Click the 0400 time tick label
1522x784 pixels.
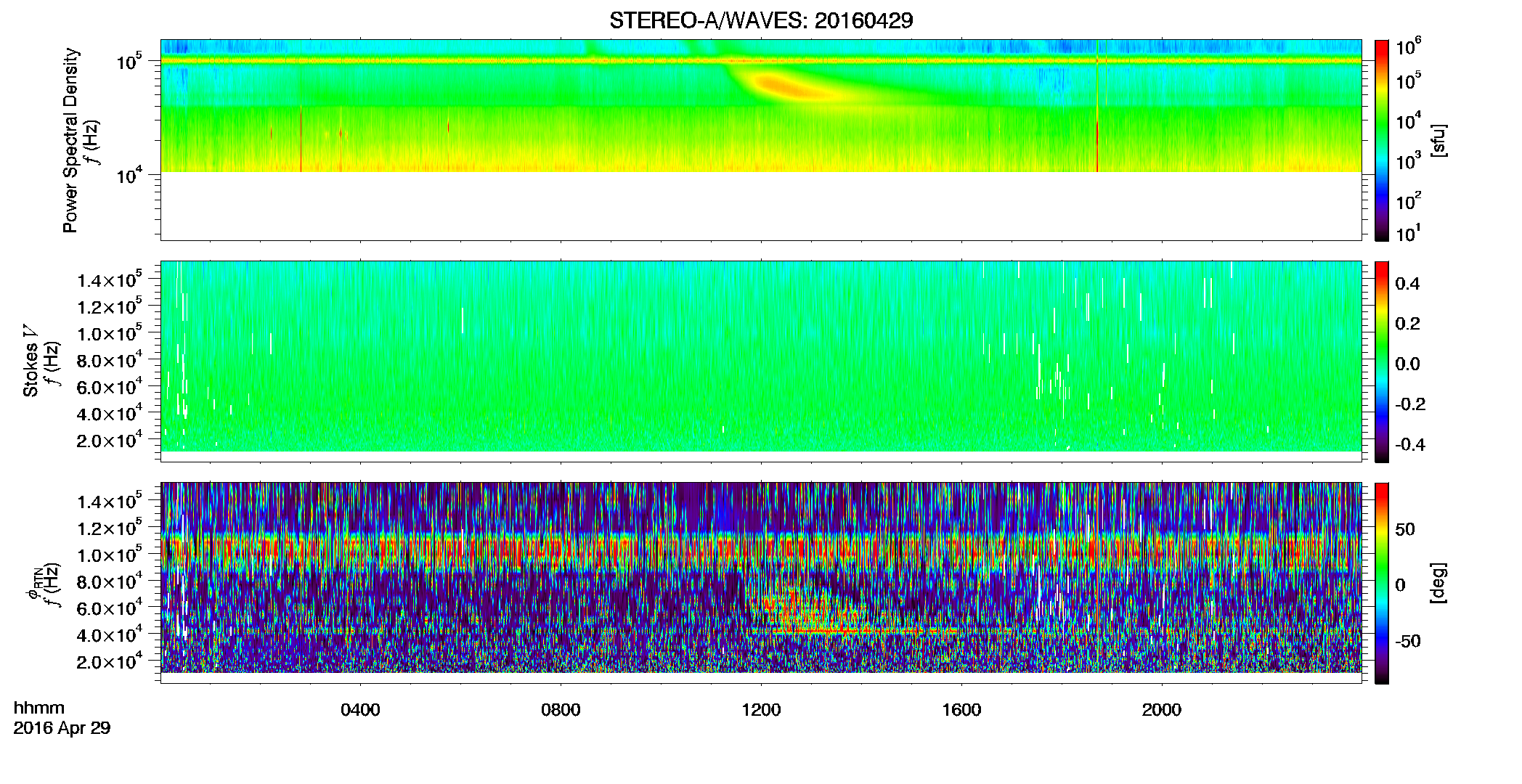pos(360,710)
